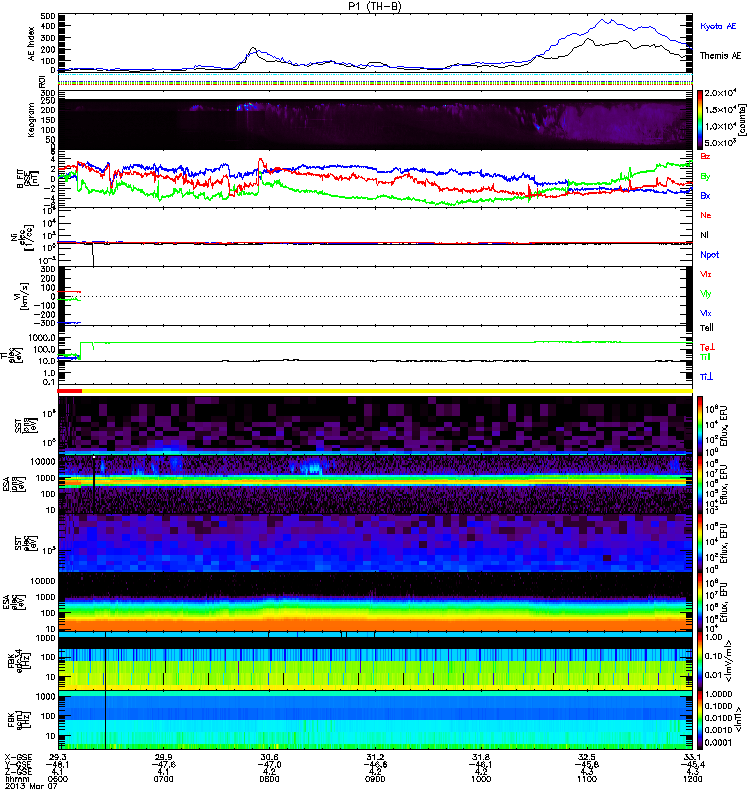Click the bright keogram aurora spot near 0745
This screenshot has height=800, width=750.
click(245, 107)
